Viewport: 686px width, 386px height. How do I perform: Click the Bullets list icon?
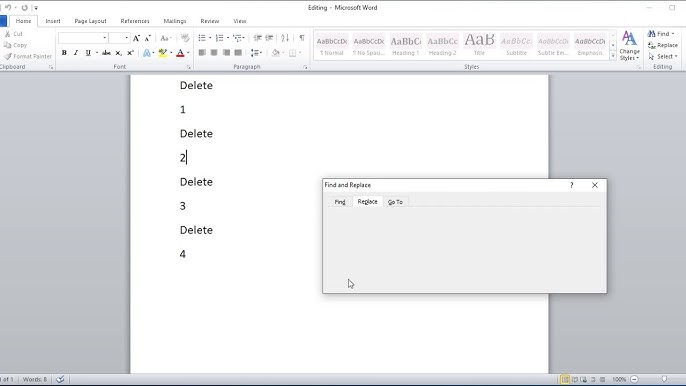pyautogui.click(x=202, y=38)
